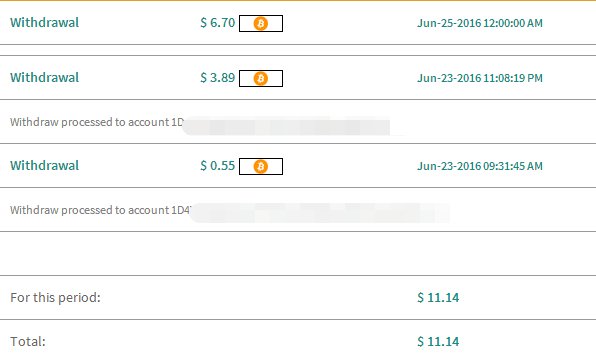
Task: Open the Jun-25-2016 Withdrawal entry
Action: [x=44, y=22]
